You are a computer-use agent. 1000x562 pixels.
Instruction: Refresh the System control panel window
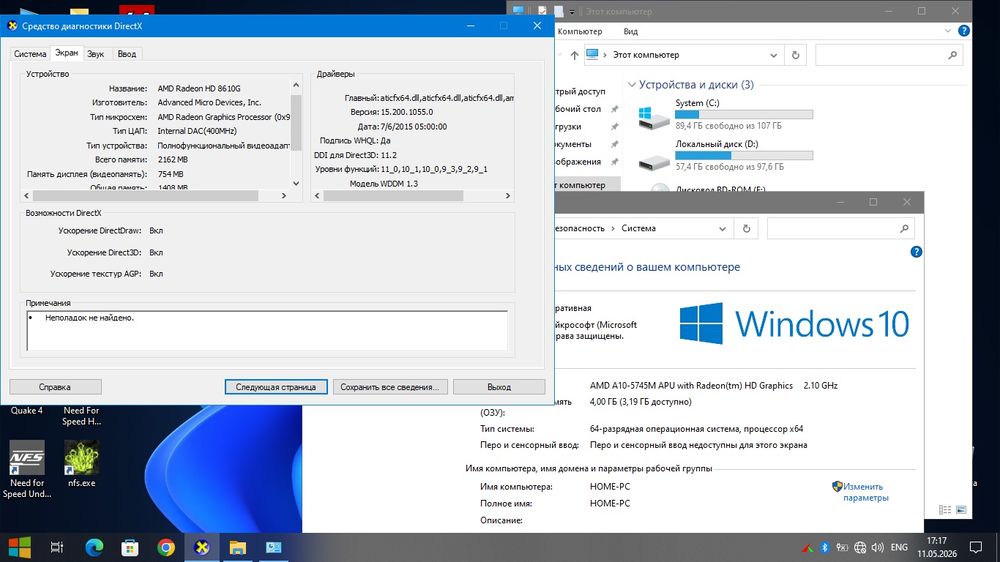tap(746, 229)
